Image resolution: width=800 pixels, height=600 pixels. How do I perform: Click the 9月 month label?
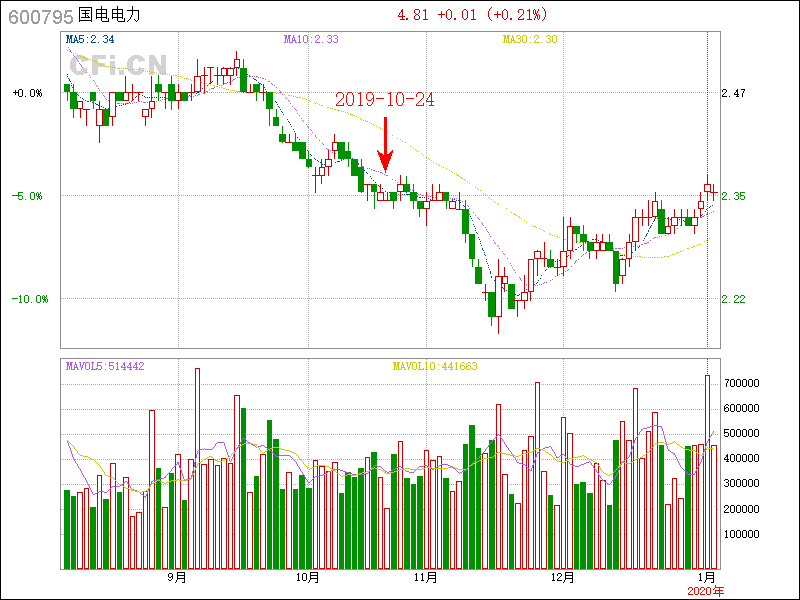click(x=177, y=578)
